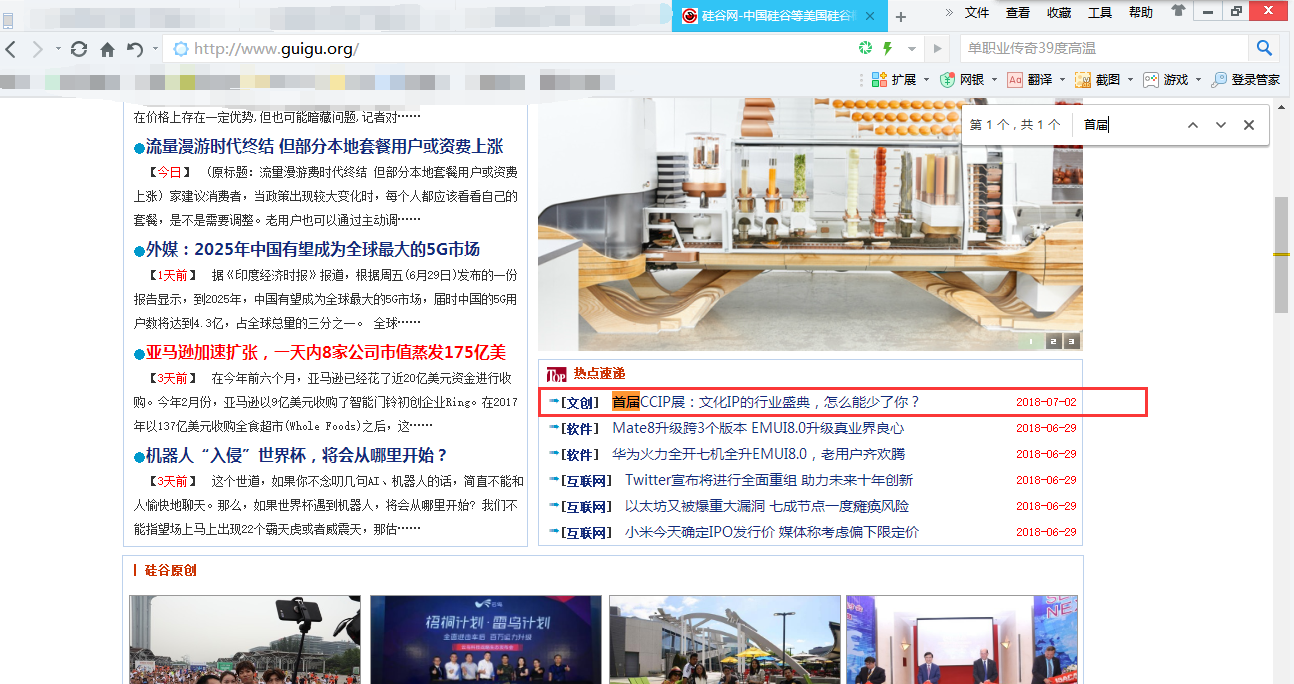1294x684 pixels.
Task: Open a new tab with plus button
Action: coord(901,17)
